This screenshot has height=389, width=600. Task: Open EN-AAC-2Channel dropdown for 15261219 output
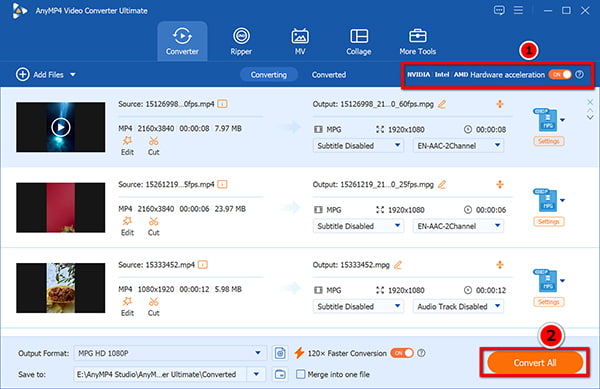click(458, 226)
